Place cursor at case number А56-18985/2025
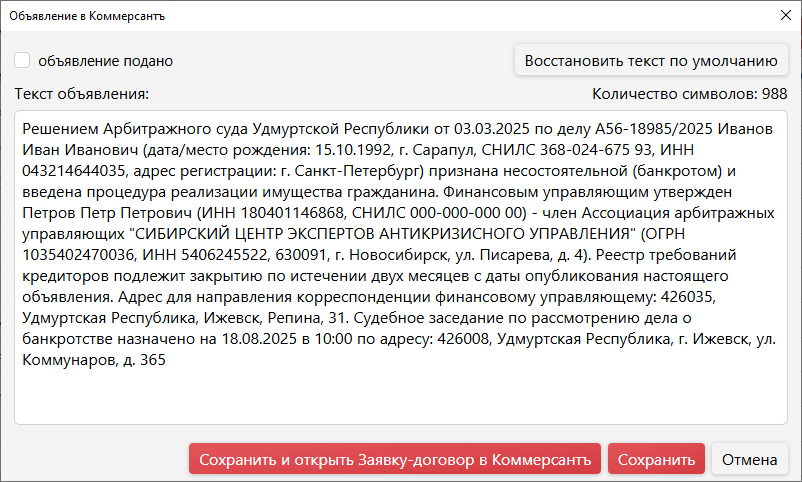The width and height of the screenshot is (802, 482). point(654,128)
